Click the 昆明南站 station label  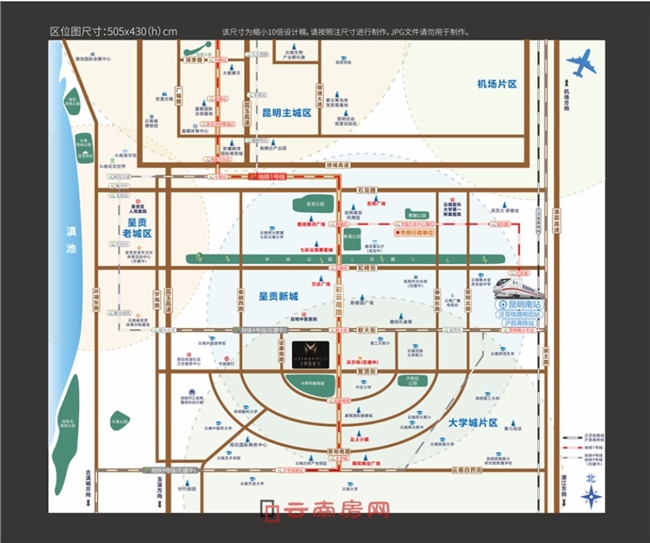tap(525, 302)
